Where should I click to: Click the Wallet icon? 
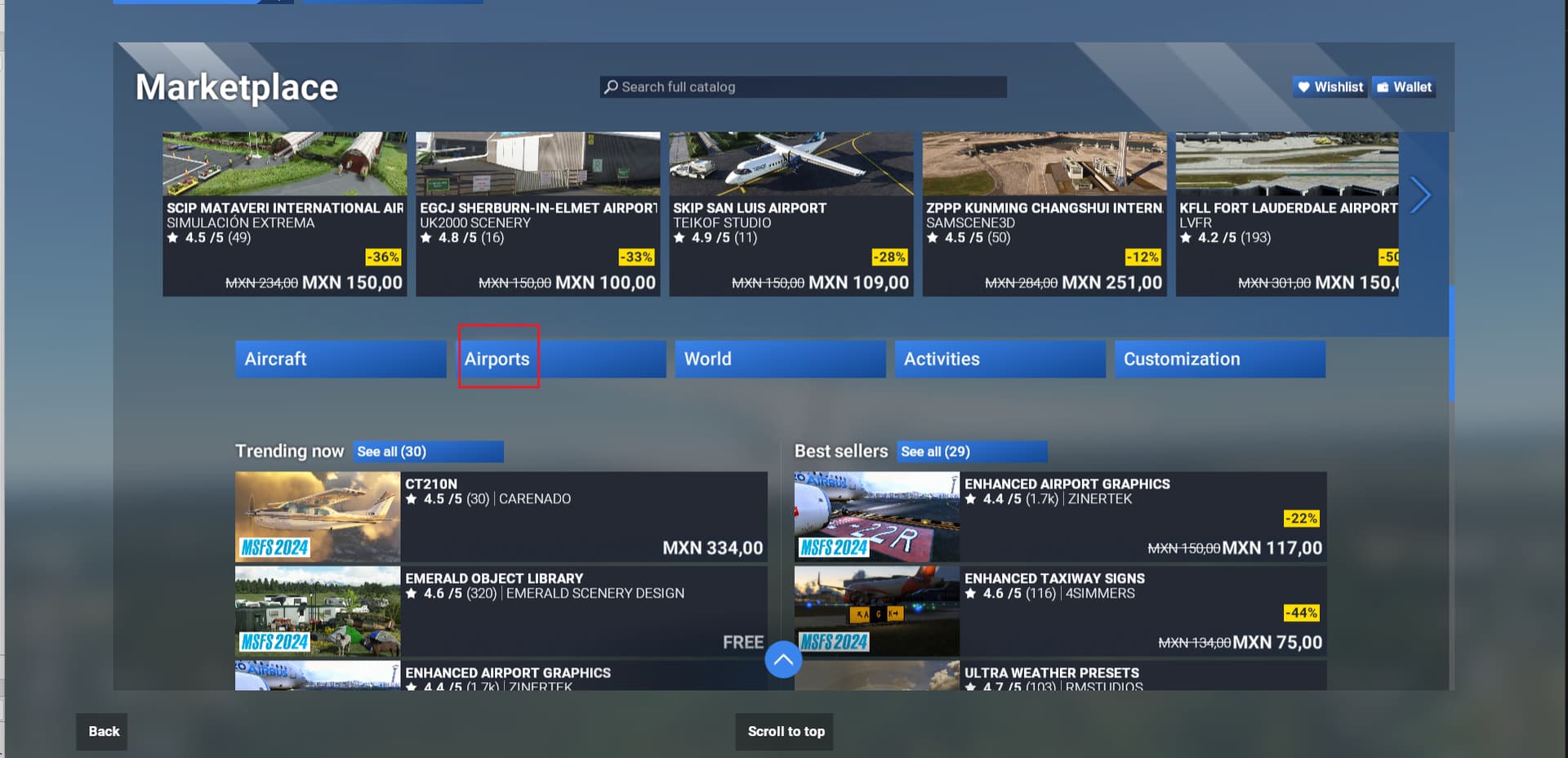pyautogui.click(x=1383, y=87)
